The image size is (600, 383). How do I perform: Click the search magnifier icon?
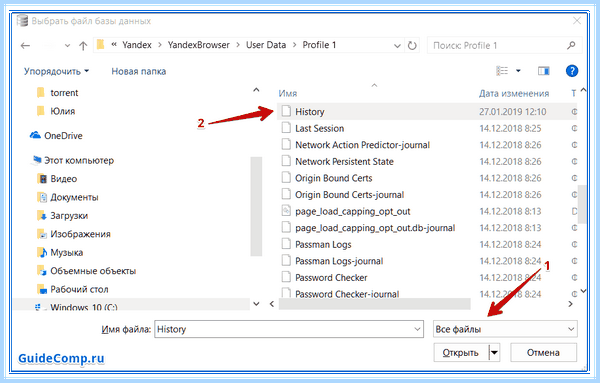[571, 46]
